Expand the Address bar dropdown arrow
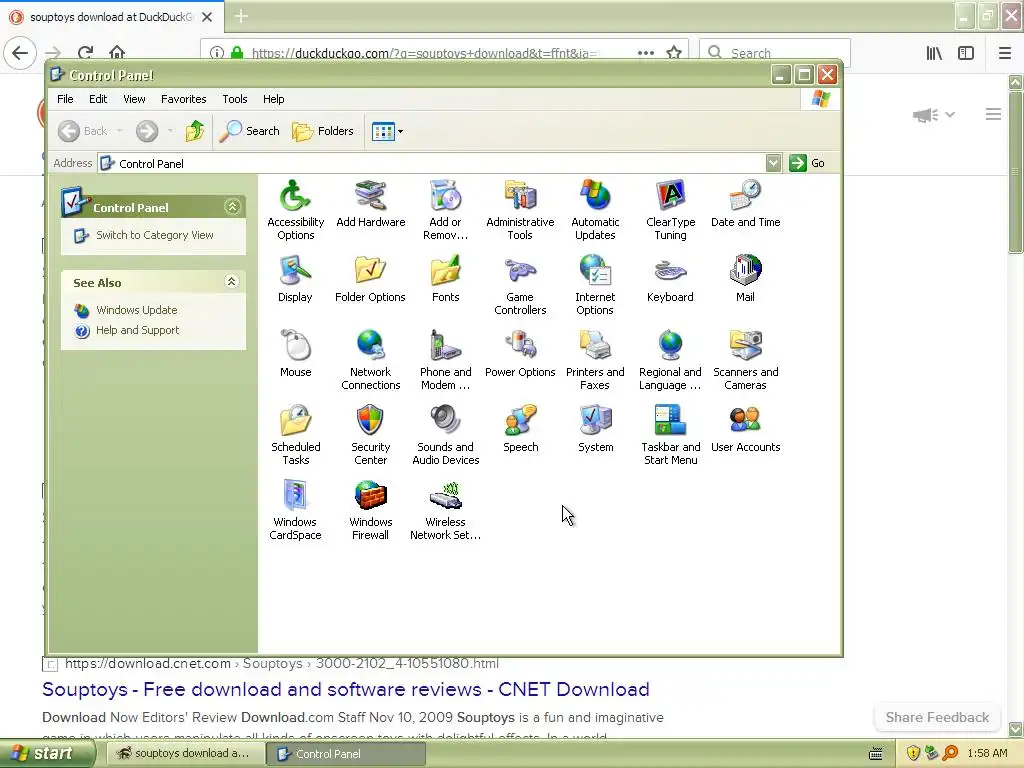 click(773, 163)
